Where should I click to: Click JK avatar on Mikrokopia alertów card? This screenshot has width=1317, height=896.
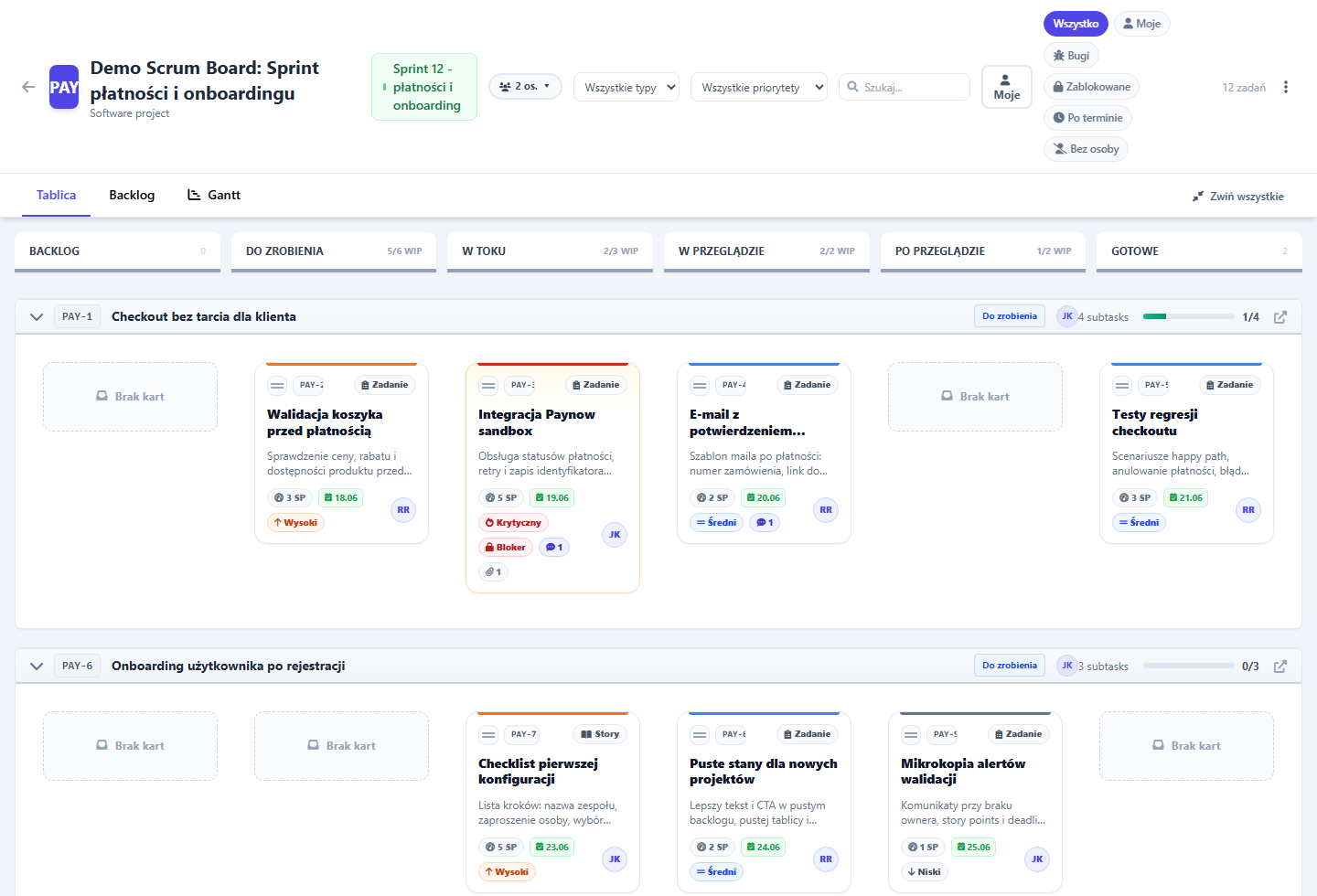(1037, 859)
